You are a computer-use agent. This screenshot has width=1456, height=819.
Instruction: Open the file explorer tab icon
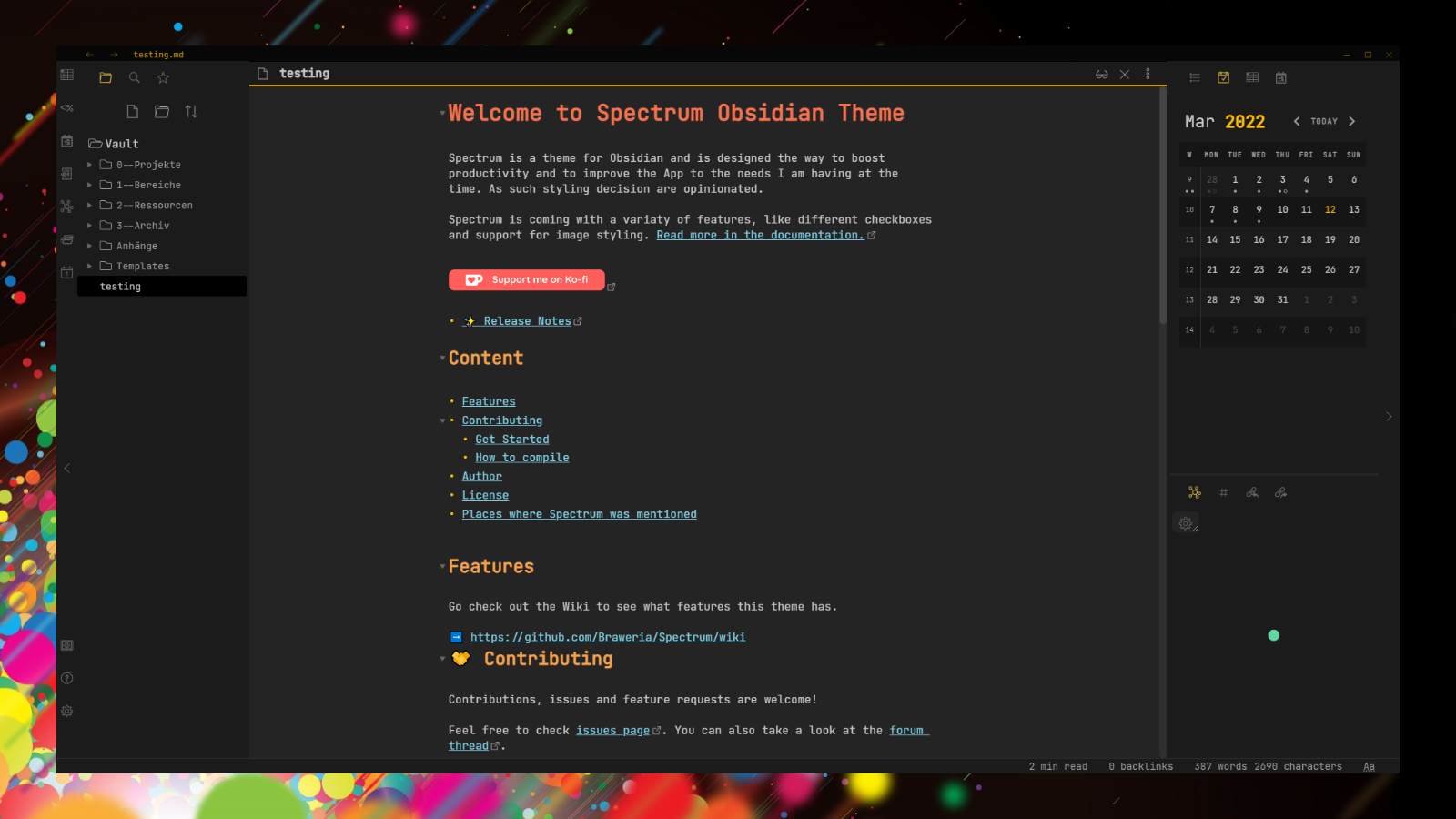tap(106, 78)
